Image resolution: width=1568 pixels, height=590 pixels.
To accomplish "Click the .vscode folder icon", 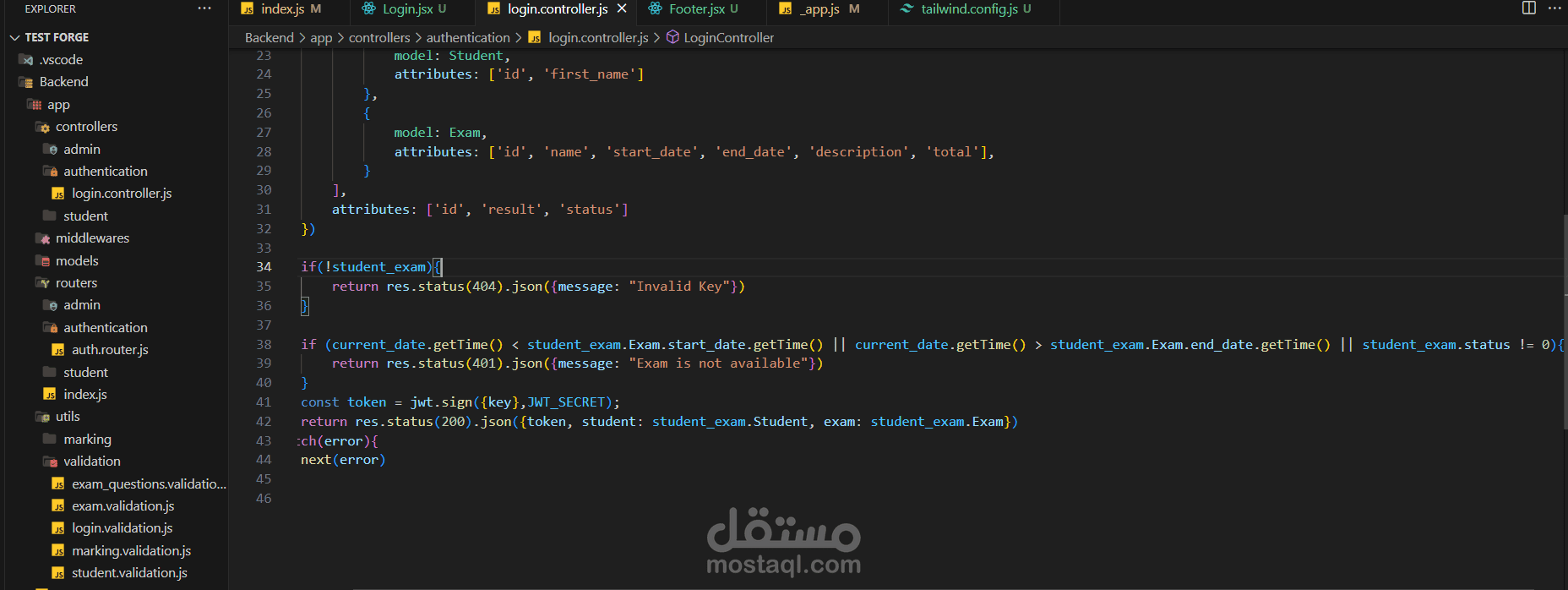I will coord(25,60).
